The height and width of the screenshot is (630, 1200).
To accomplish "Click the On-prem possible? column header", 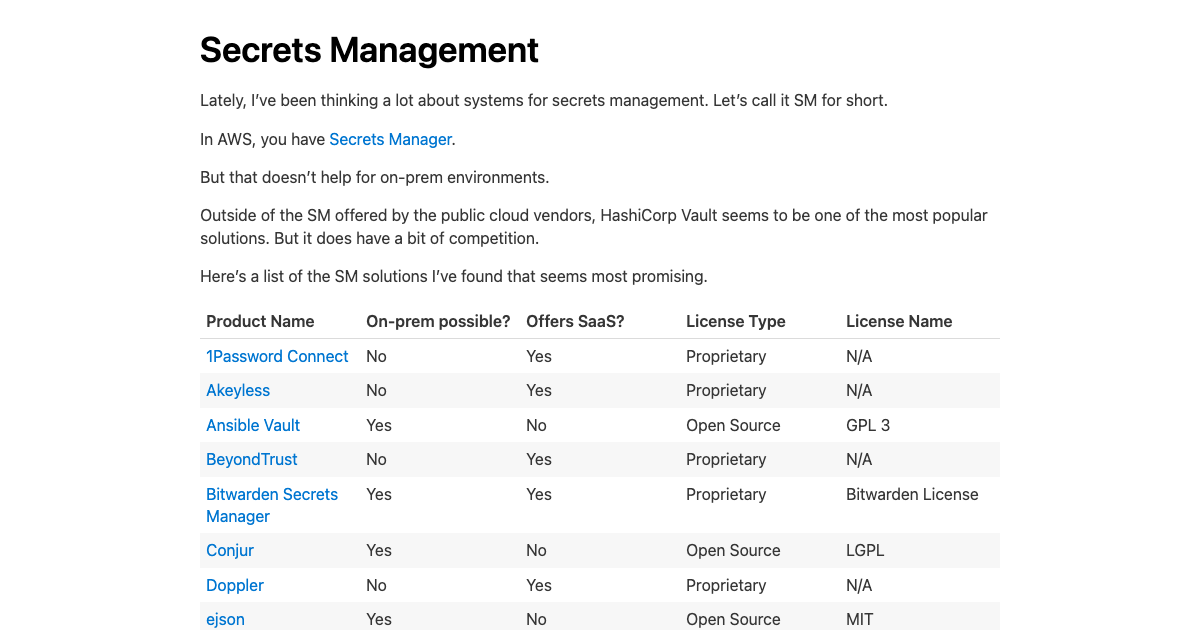I will (x=438, y=321).
